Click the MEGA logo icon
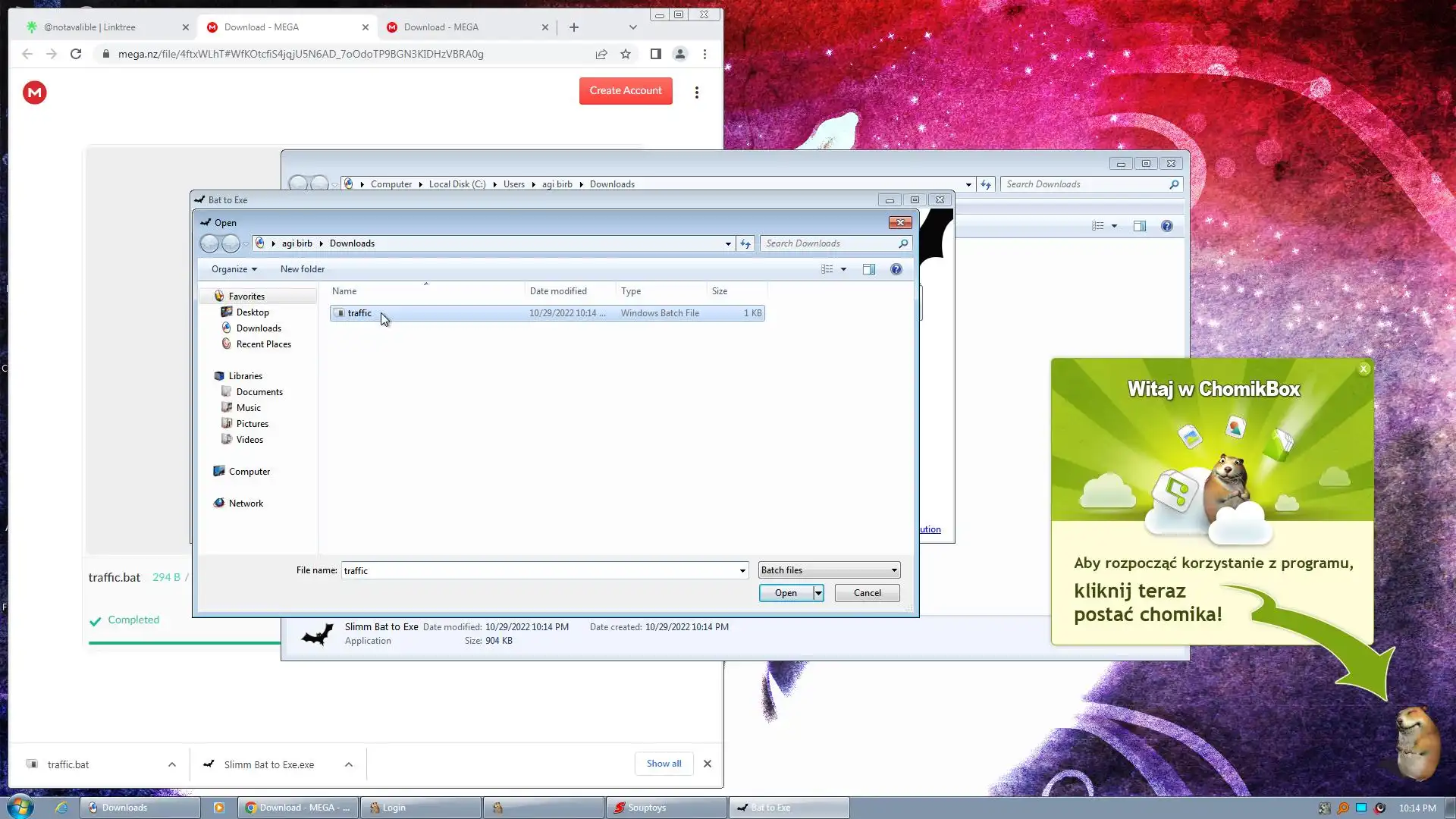The image size is (1456, 819). coord(34,93)
